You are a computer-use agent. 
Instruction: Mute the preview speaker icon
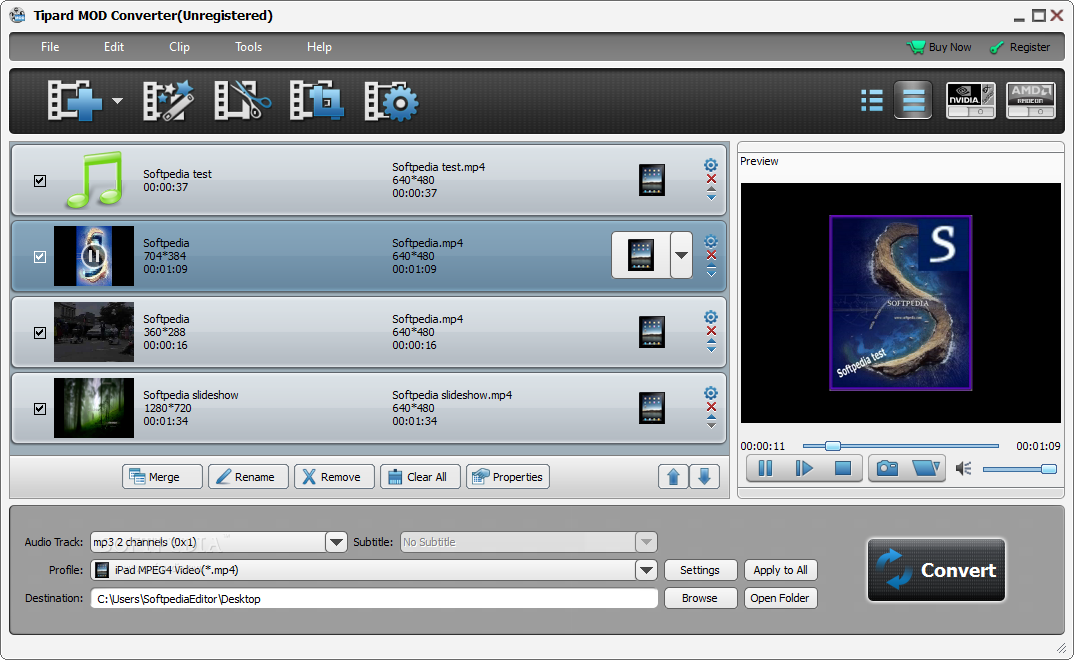964,468
